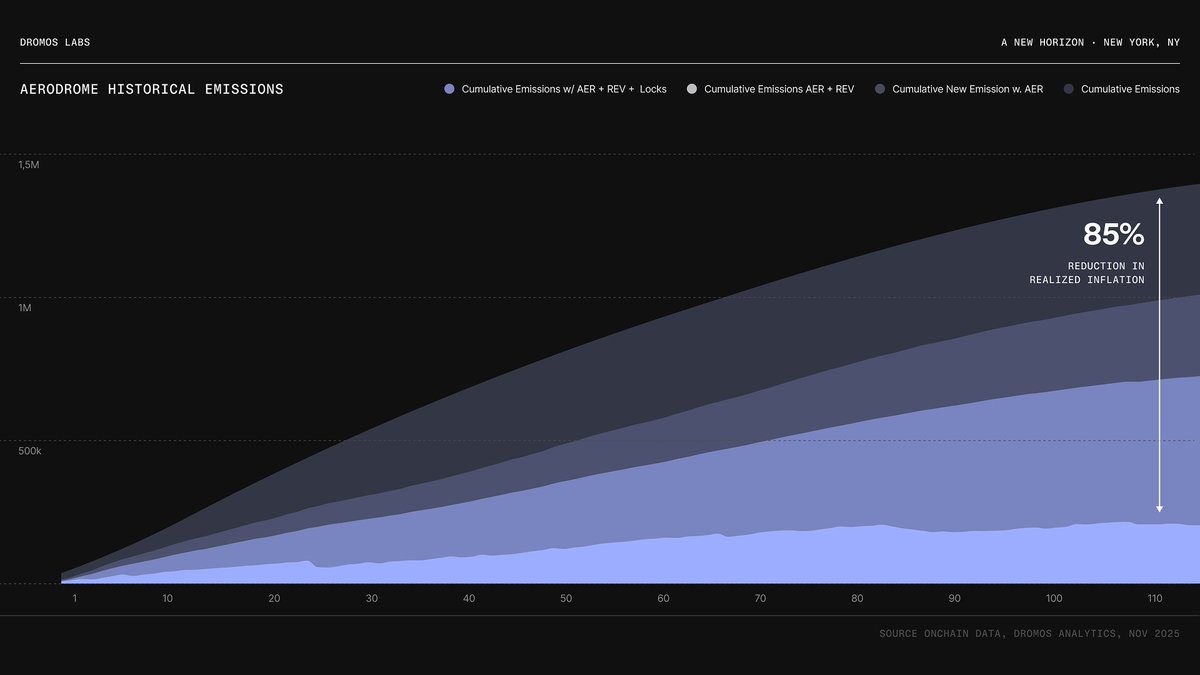Image resolution: width=1200 pixels, height=675 pixels.
Task: Click the Cumulative New Emission w. AER legend dot
Action: (879, 89)
